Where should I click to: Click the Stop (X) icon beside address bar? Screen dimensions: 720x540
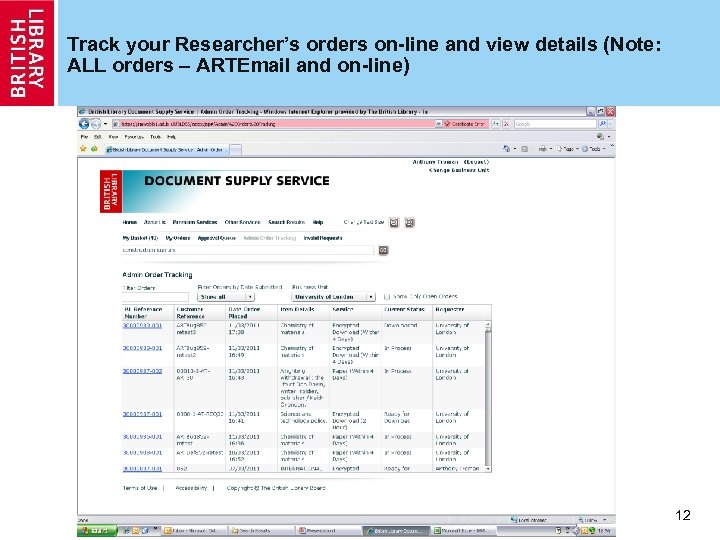coord(506,124)
